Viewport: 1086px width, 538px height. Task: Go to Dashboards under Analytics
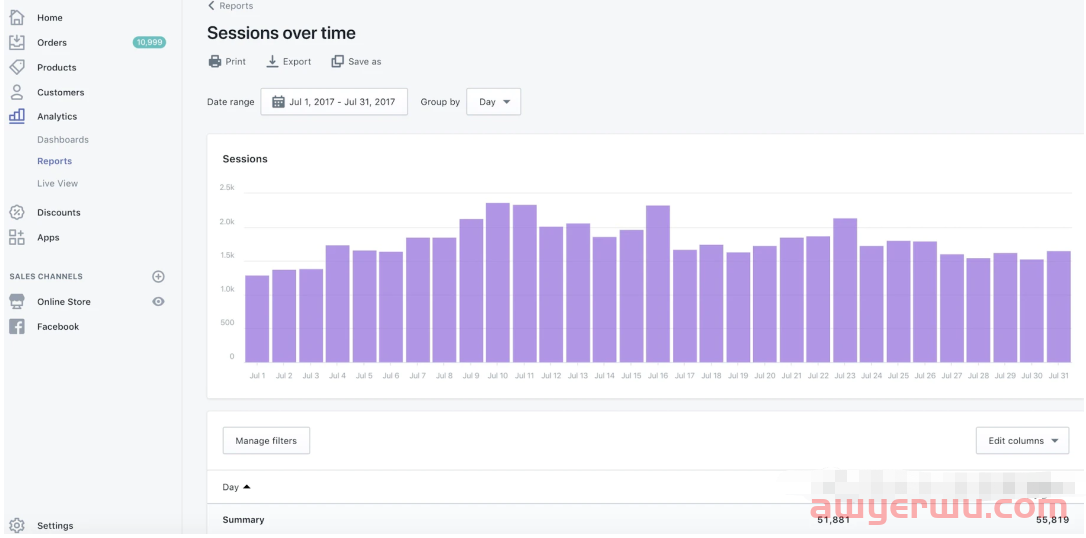point(63,140)
